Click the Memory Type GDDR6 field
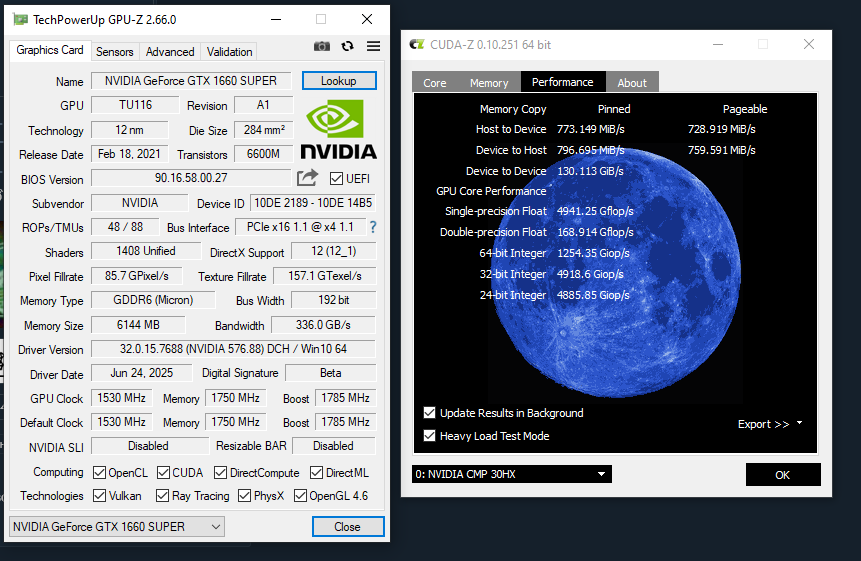This screenshot has height=561, width=861. 153,300
